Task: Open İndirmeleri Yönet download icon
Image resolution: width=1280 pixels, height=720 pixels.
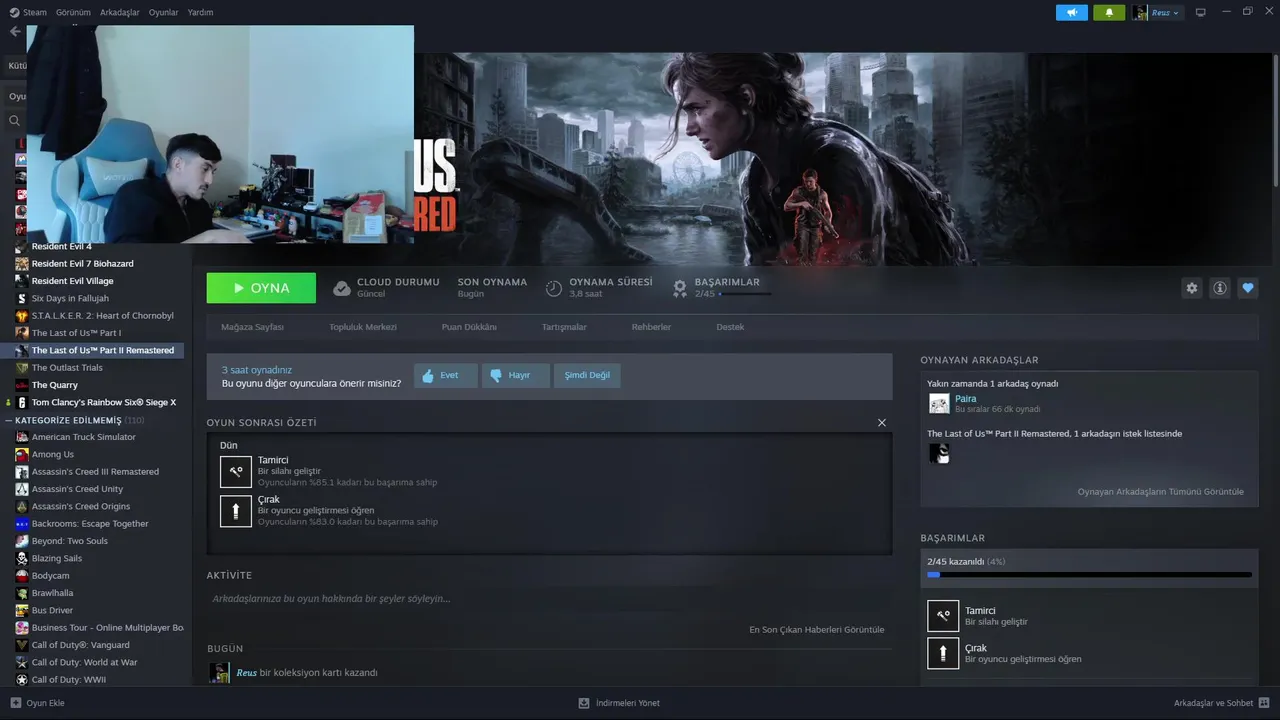Action: click(x=584, y=703)
